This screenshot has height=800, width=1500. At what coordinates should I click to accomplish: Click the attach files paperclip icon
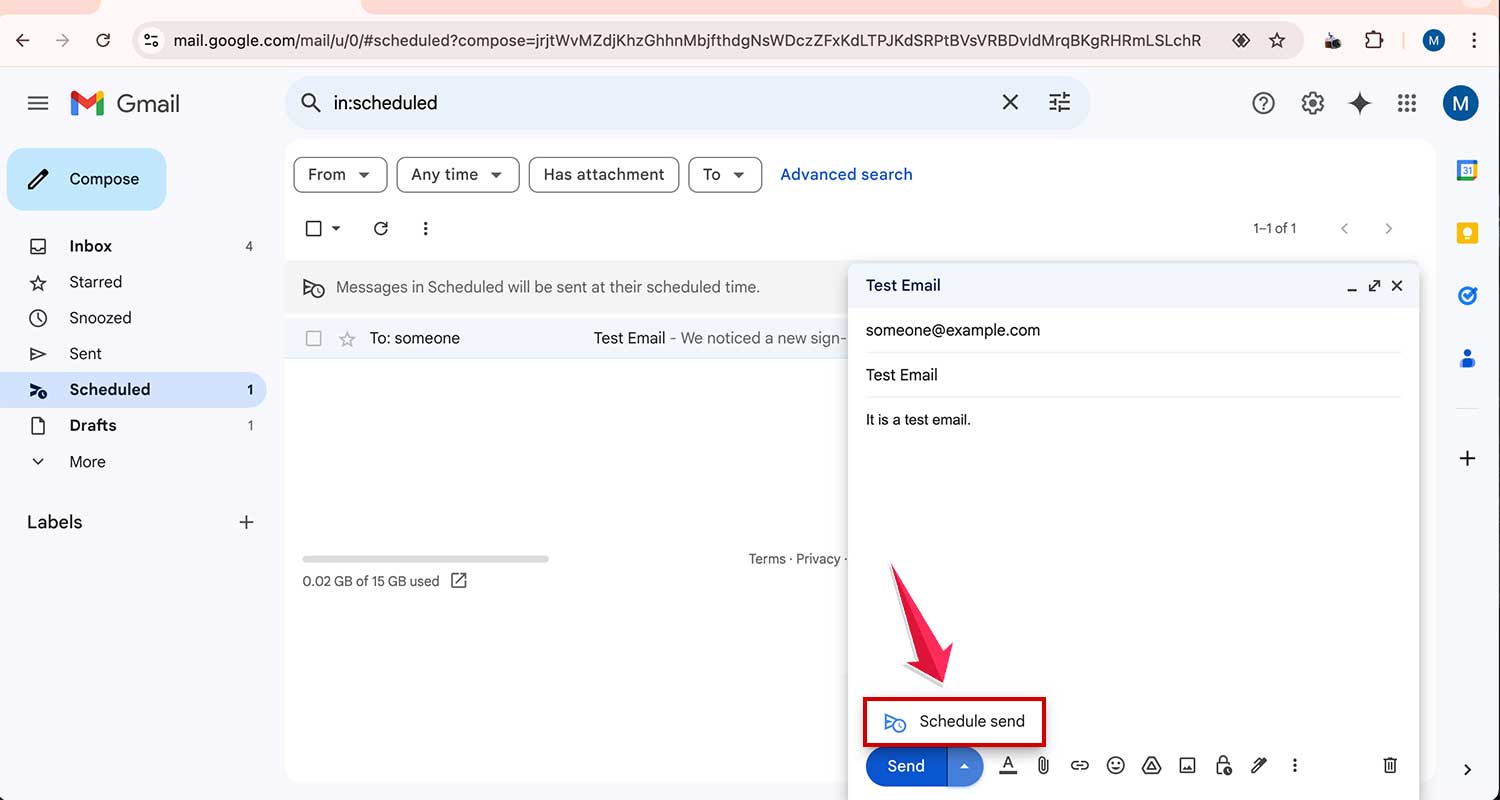pyautogui.click(x=1043, y=766)
